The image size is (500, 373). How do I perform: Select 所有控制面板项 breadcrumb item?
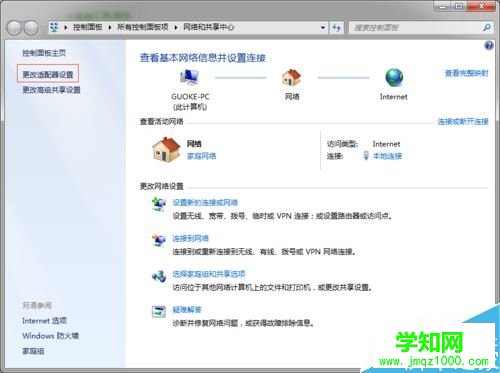143,27
